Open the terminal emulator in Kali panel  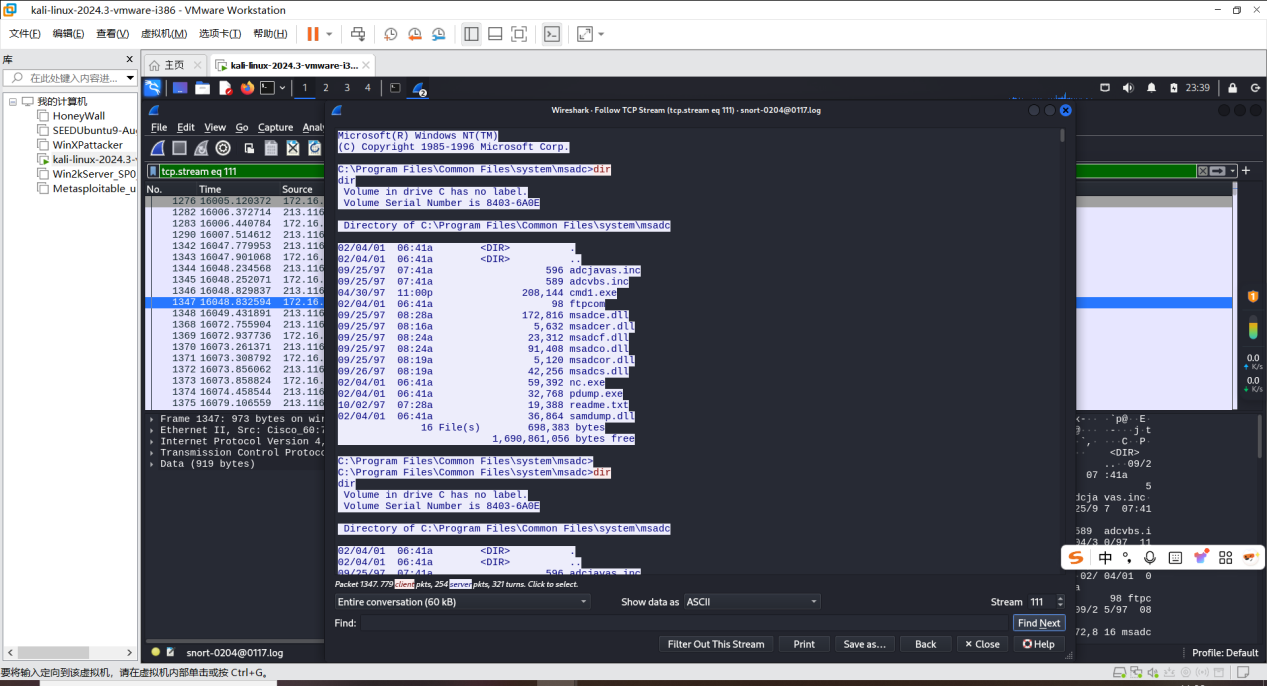(x=267, y=88)
